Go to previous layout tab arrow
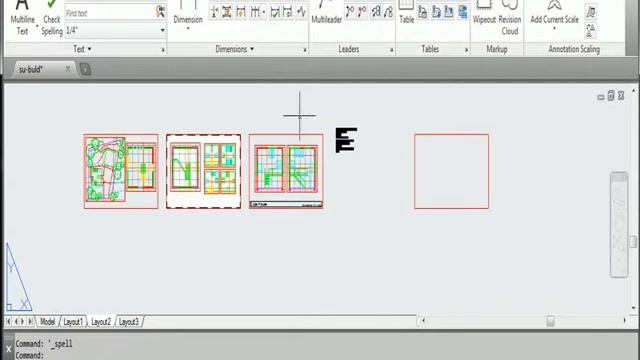 (x=16, y=322)
